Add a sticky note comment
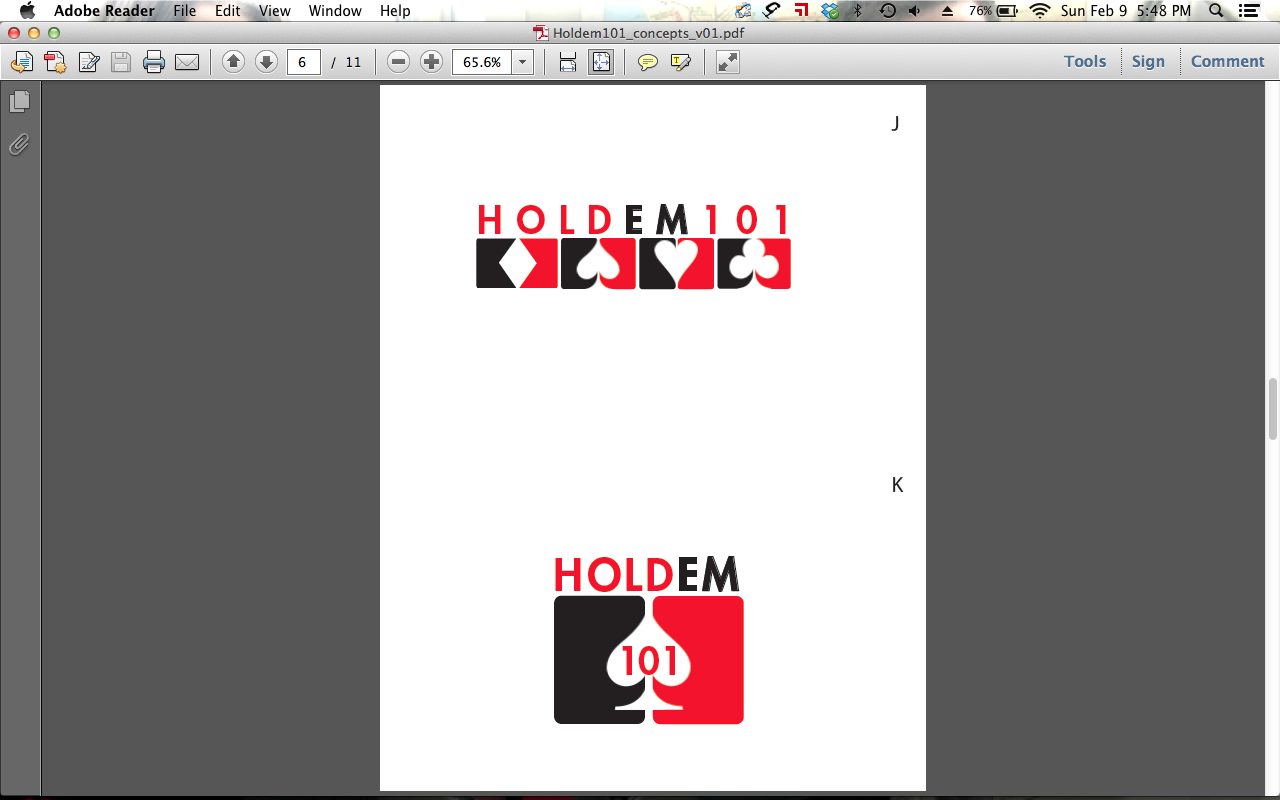 click(648, 62)
